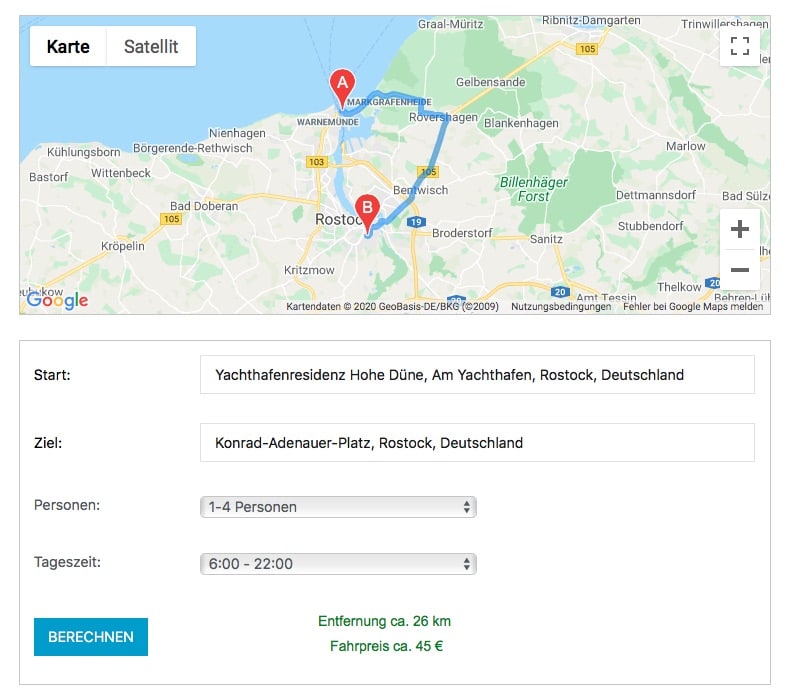Click the Google logo on the map
Screen dimensions: 790x700
coord(57,299)
